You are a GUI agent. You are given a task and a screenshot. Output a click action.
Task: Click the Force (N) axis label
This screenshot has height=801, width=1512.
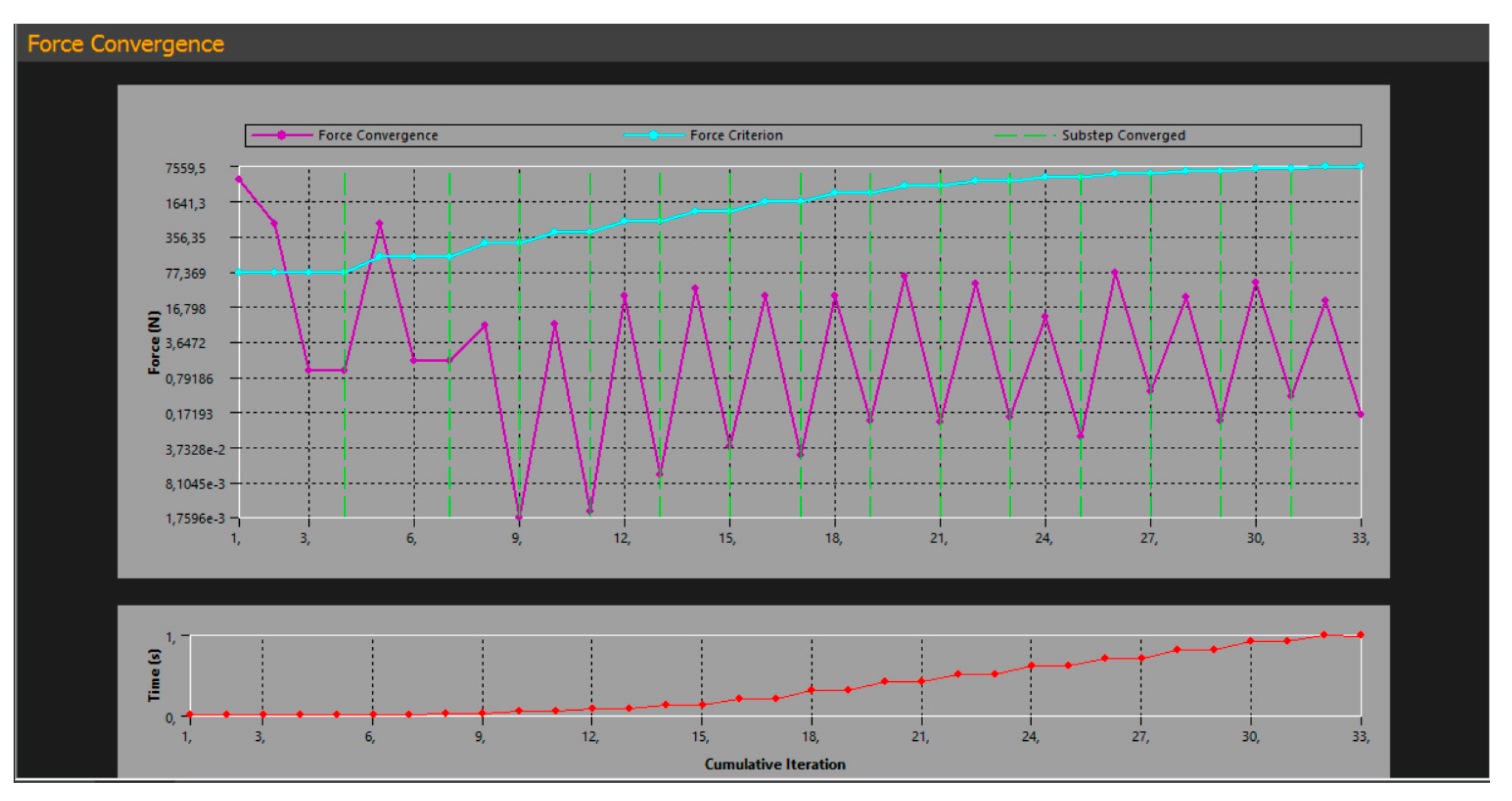[x=154, y=342]
